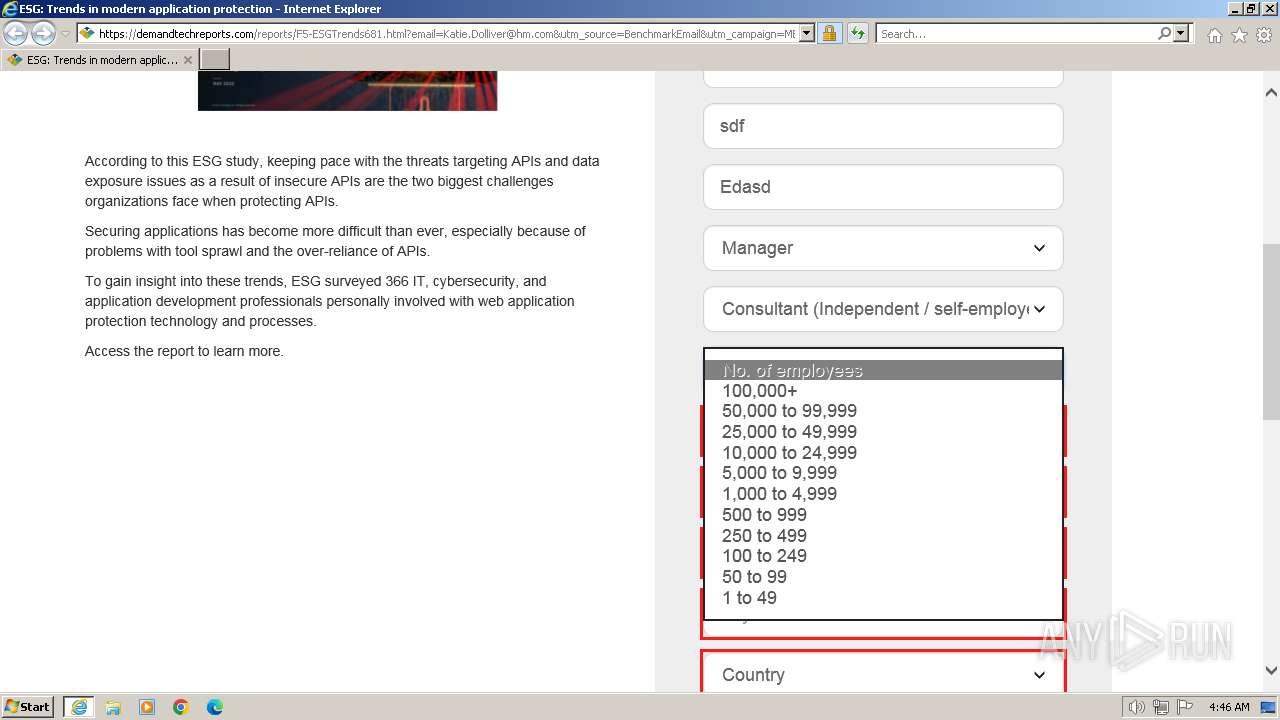Click the address bar URL field

[447, 33]
